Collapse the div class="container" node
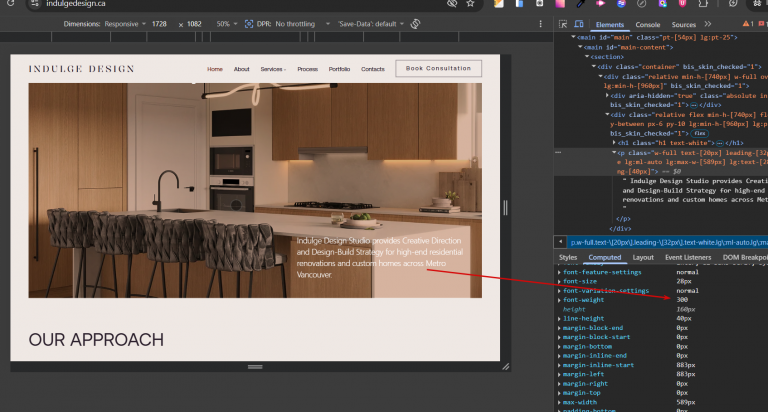This screenshot has width=768, height=412. (x=594, y=67)
